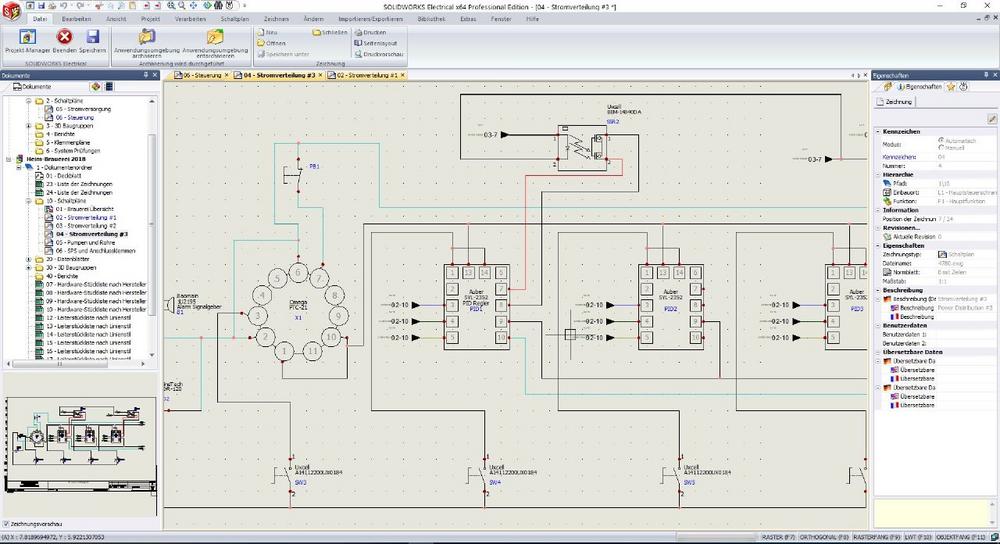This screenshot has height=544, width=1000.
Task: Click SOLIDWORKS Electrical application logo button
Action: [11, 10]
